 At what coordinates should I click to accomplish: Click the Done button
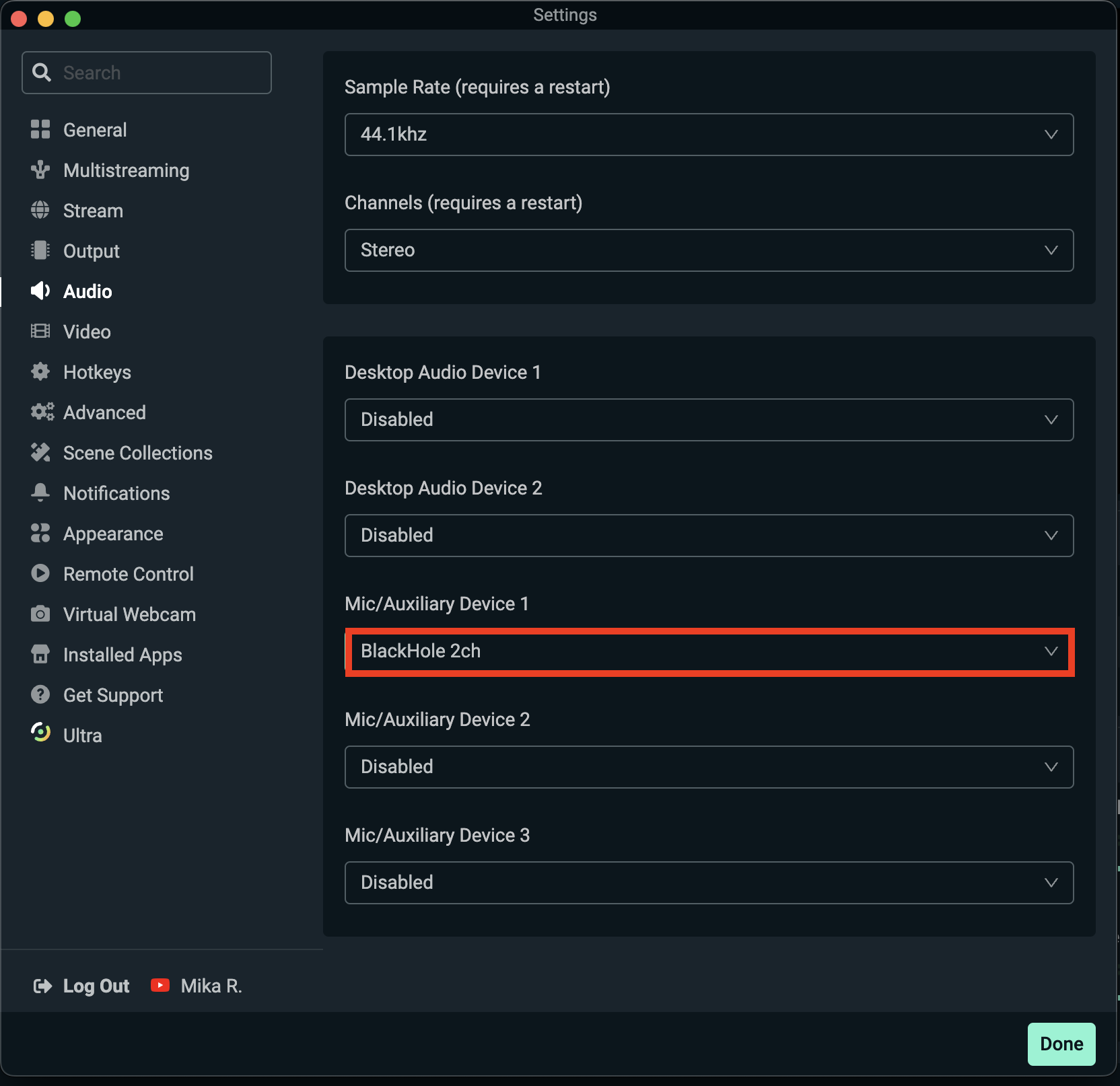(1061, 1044)
